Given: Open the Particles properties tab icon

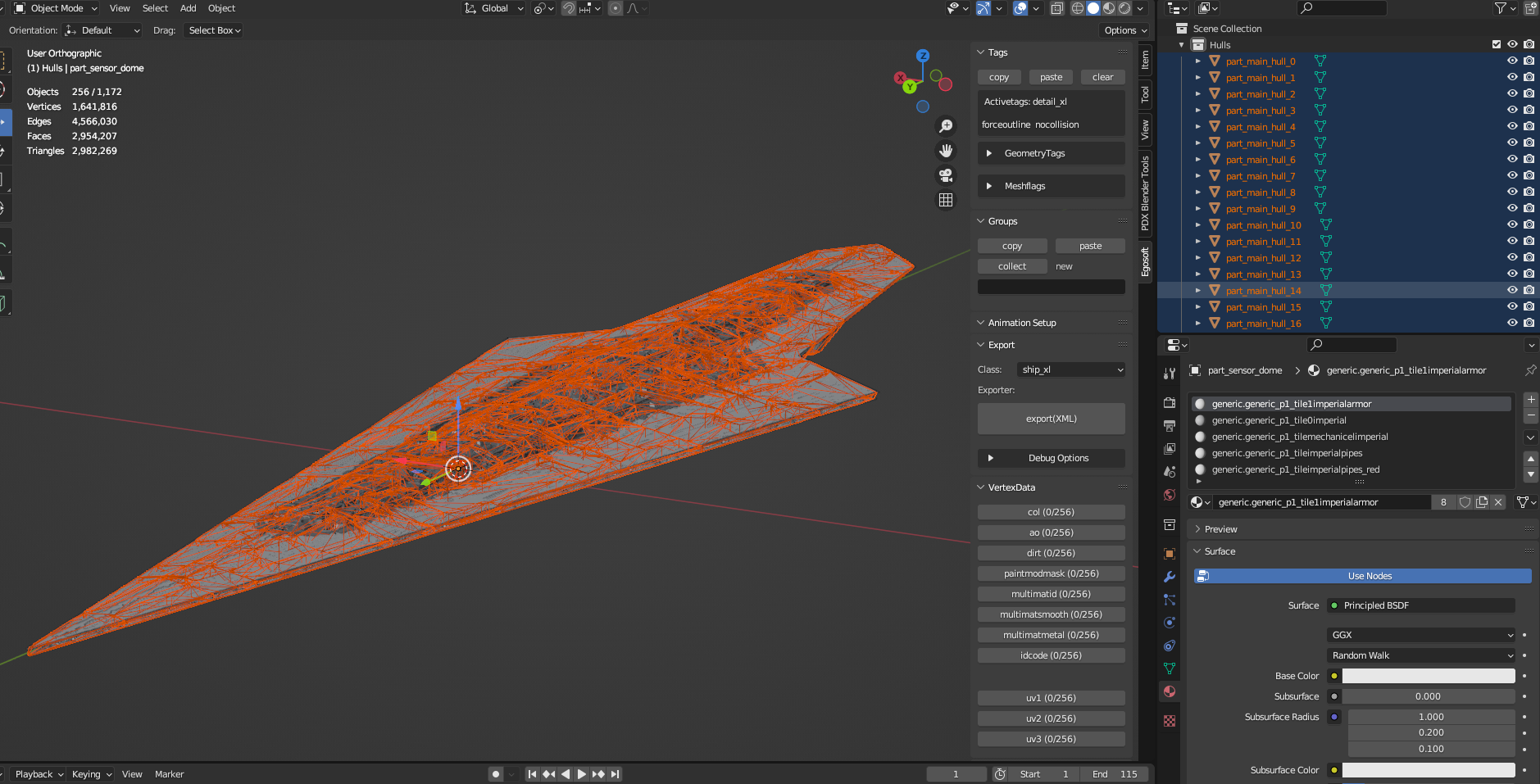Looking at the screenshot, I should coord(1170,600).
